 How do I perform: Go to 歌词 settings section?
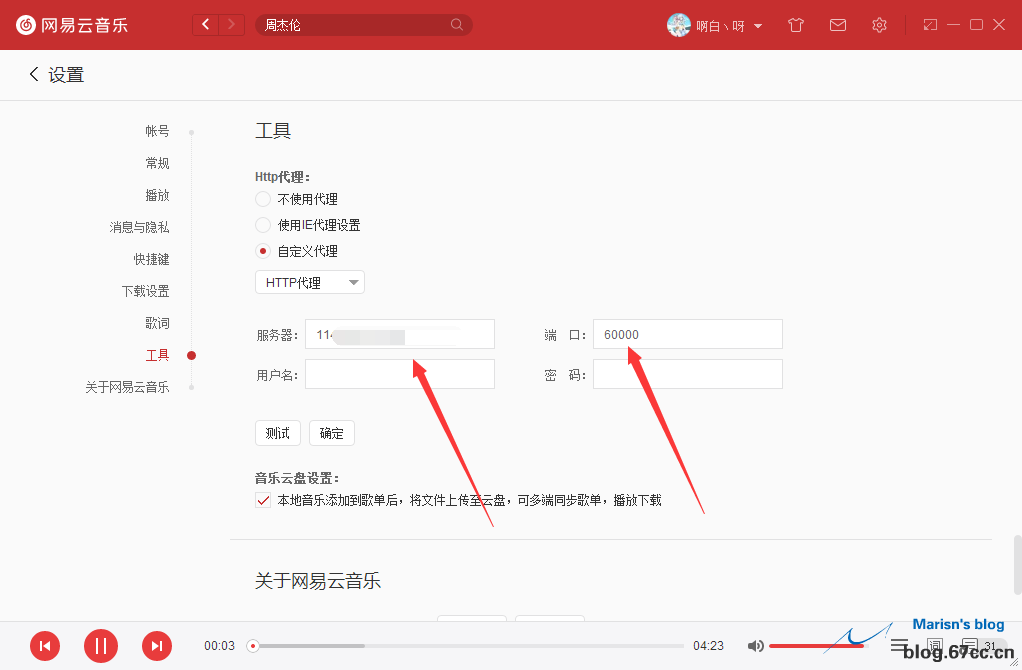pyautogui.click(x=157, y=323)
